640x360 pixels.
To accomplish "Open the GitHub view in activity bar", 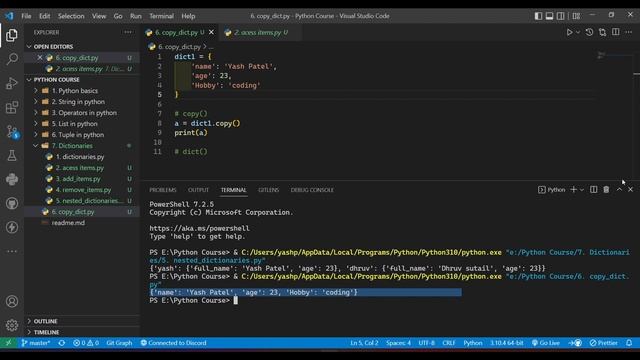I will pos(12,203).
